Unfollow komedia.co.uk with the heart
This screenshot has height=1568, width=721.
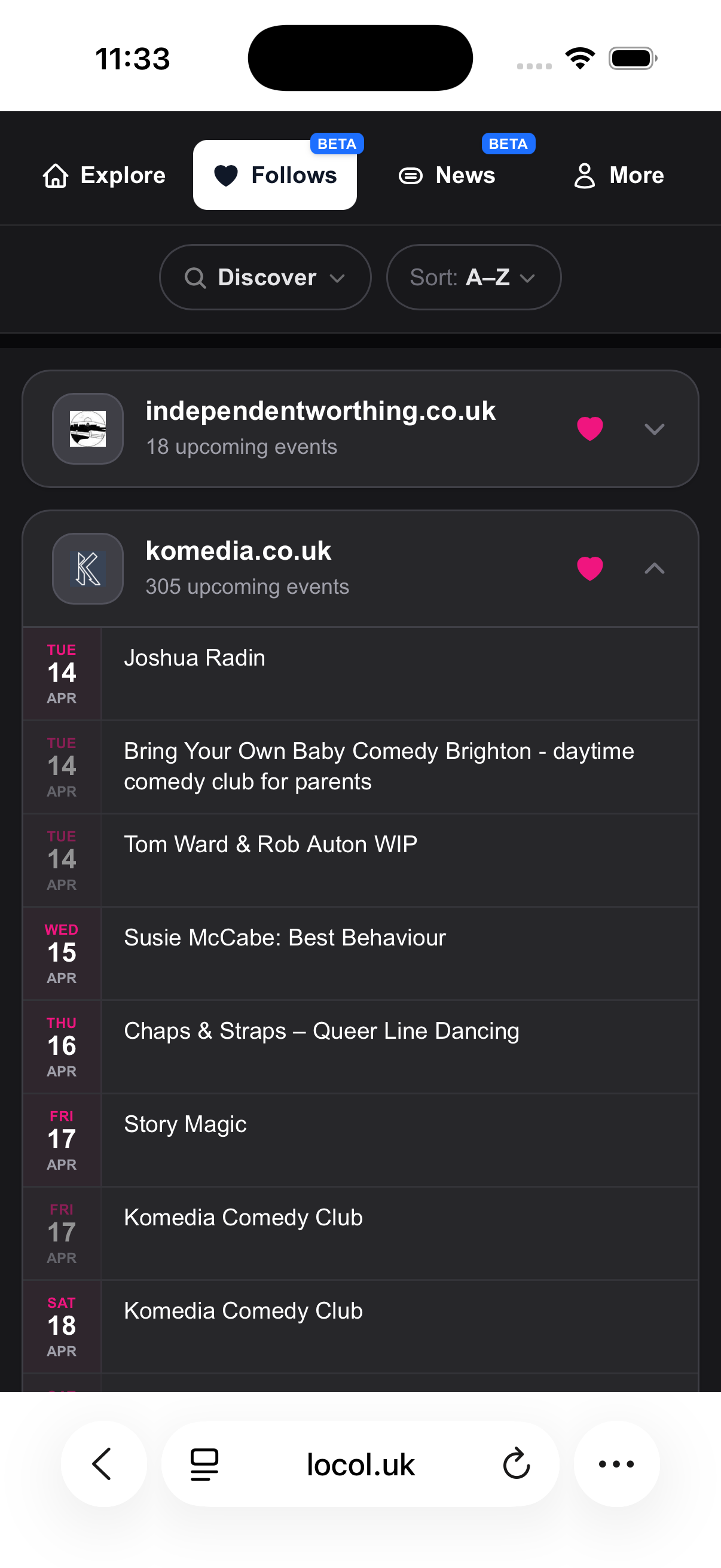[x=589, y=569]
